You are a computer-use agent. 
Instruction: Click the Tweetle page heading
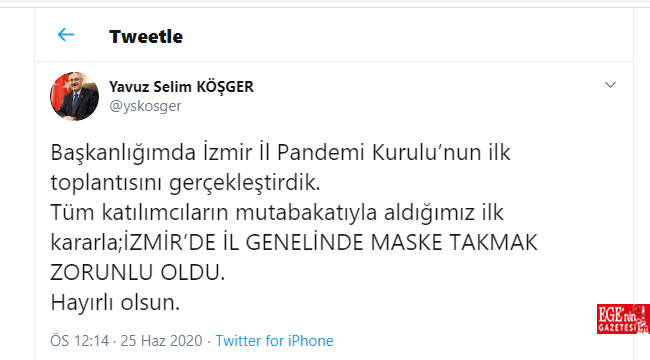point(146,36)
